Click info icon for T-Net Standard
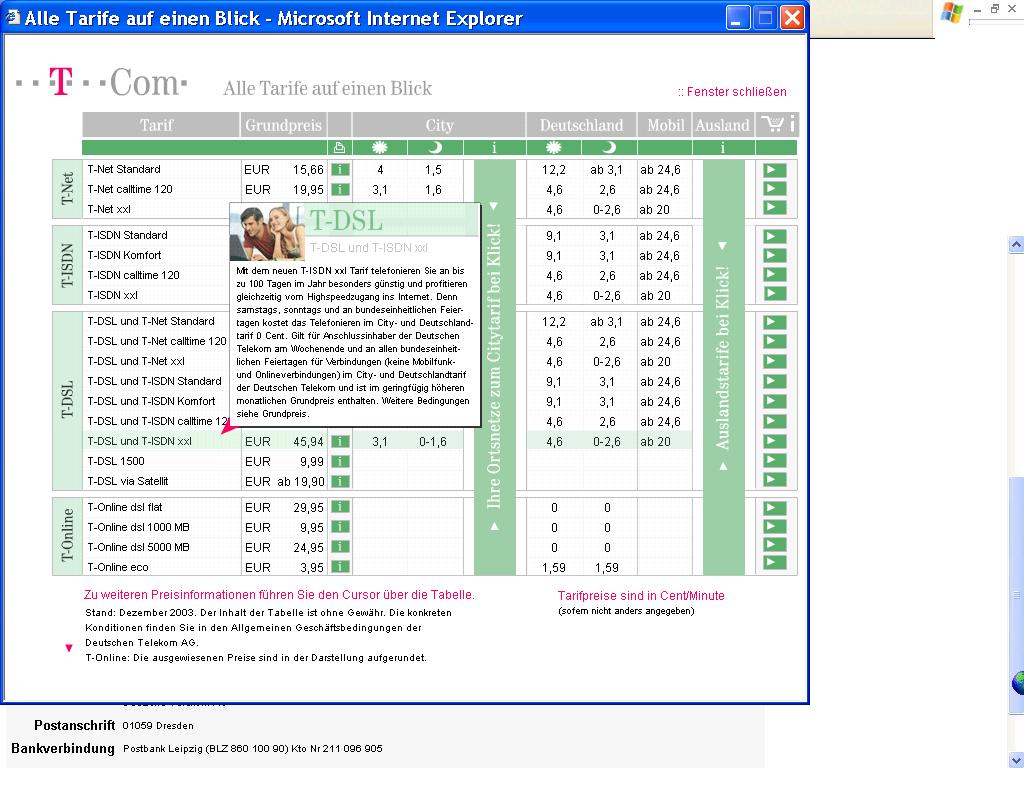This screenshot has height=799, width=1024. click(340, 170)
